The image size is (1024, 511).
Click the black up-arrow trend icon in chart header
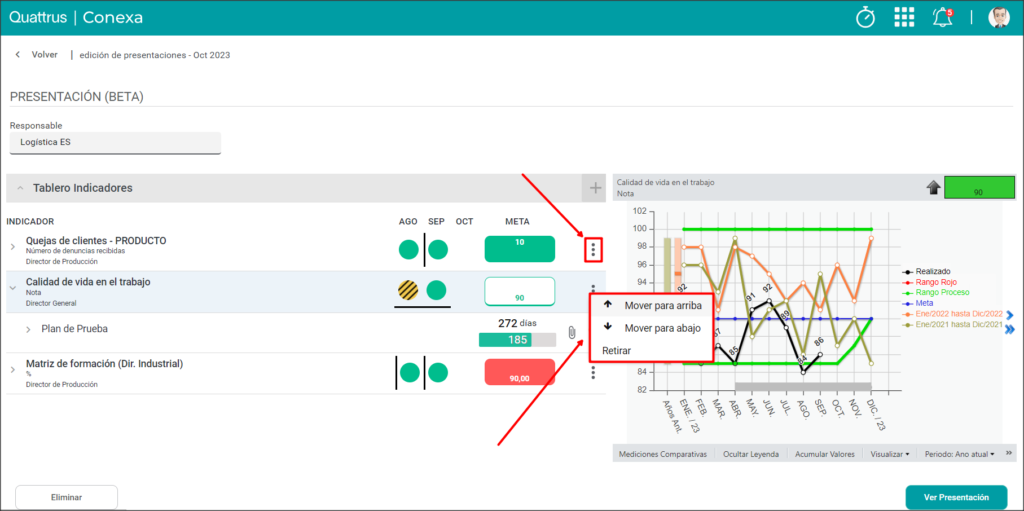pos(933,188)
